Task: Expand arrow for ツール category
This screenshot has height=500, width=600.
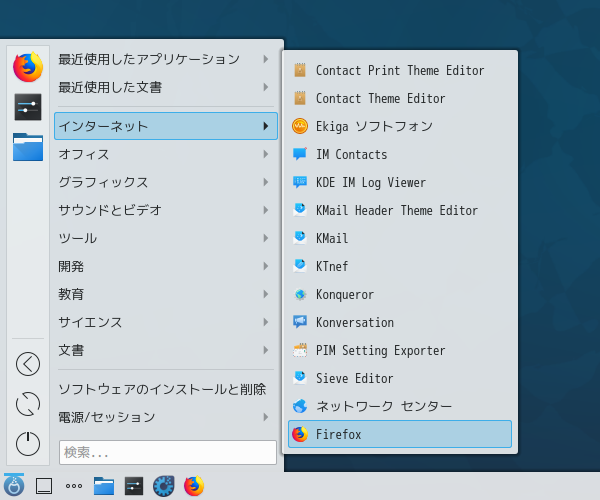Action: pos(266,238)
